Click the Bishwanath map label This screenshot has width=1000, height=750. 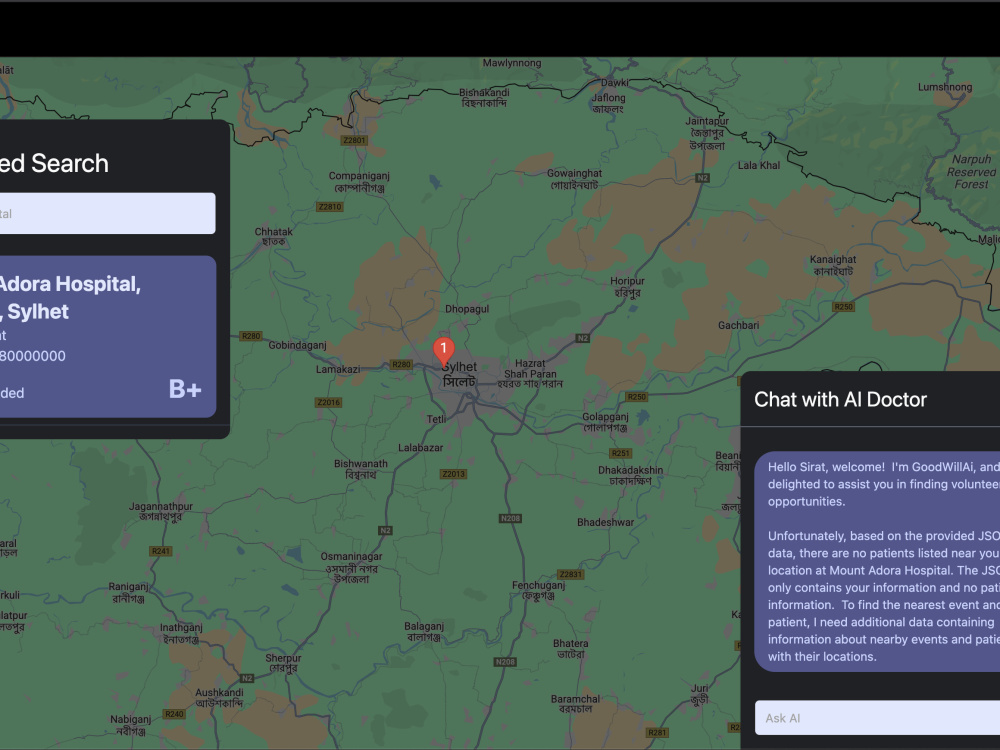(360, 469)
